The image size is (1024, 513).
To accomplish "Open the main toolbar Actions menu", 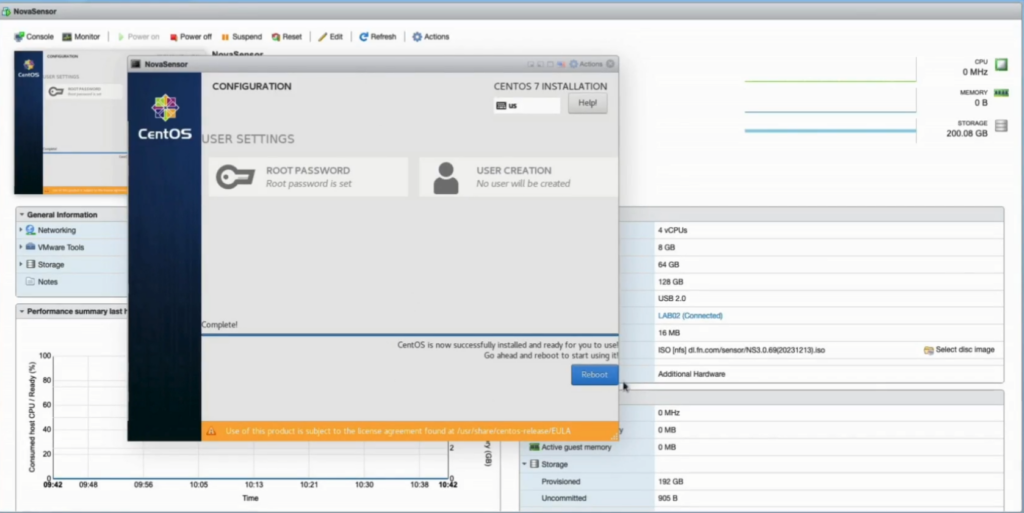I will 430,37.
